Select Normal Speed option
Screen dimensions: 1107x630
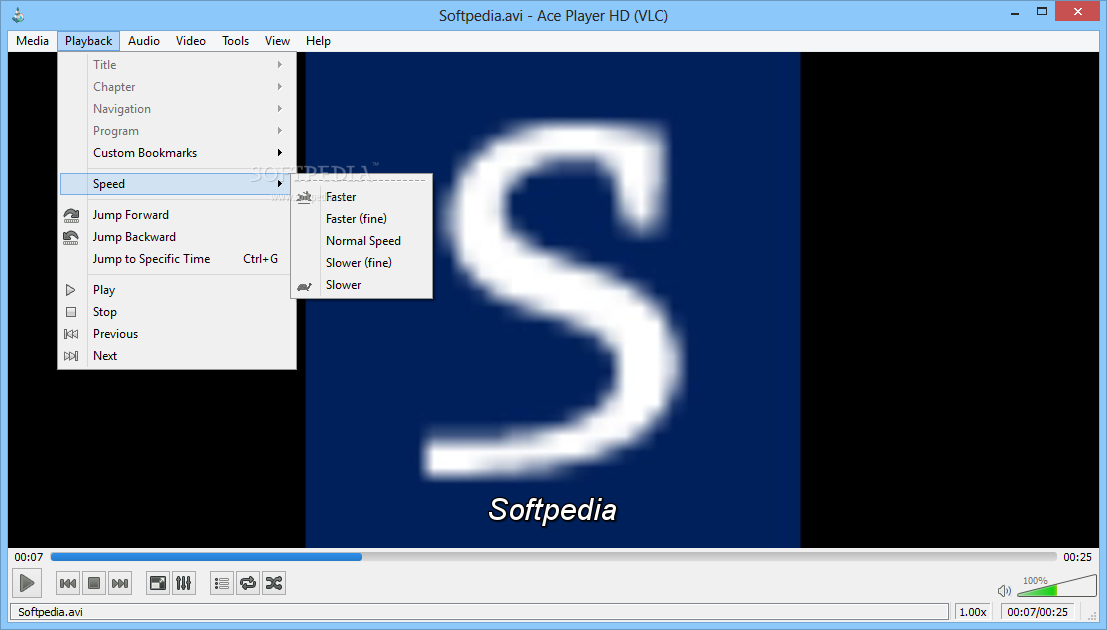coord(361,241)
